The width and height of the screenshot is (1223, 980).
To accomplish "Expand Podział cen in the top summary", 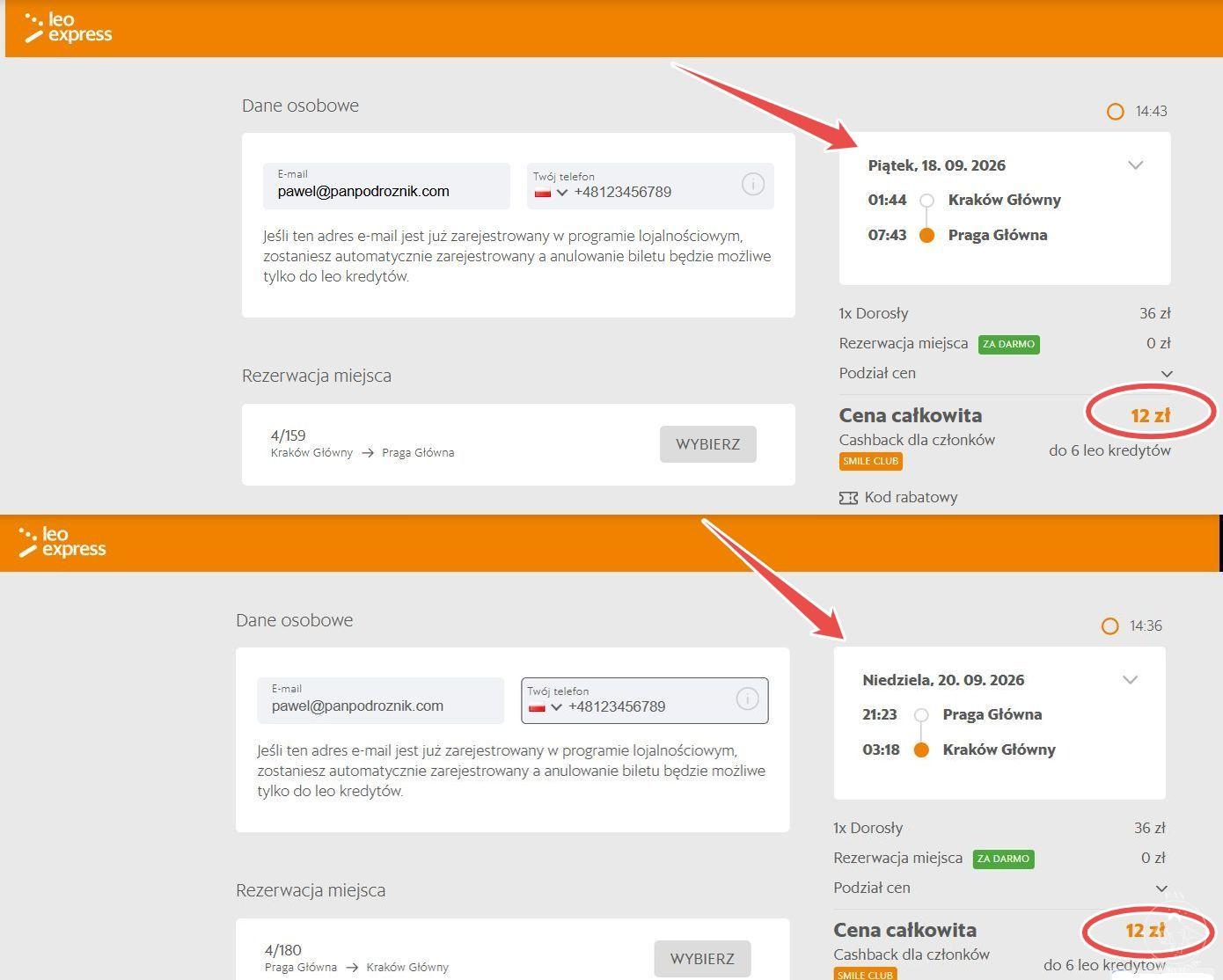I will (1167, 374).
